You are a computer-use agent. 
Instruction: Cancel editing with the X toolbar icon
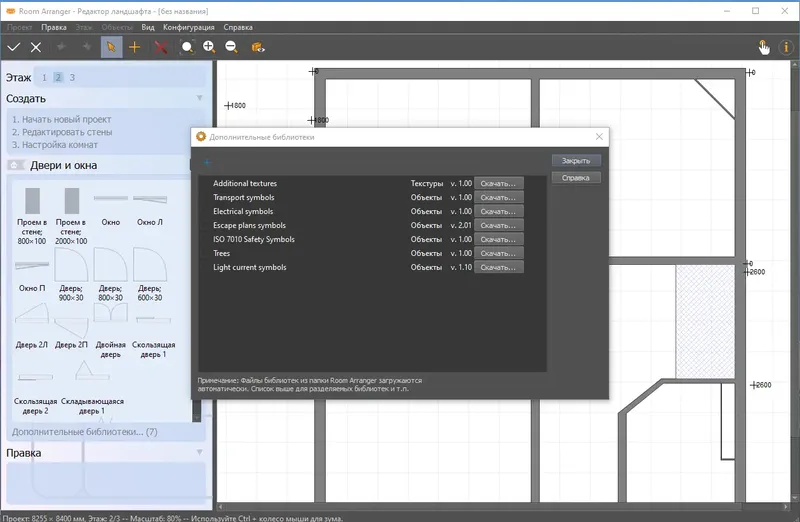point(36,47)
